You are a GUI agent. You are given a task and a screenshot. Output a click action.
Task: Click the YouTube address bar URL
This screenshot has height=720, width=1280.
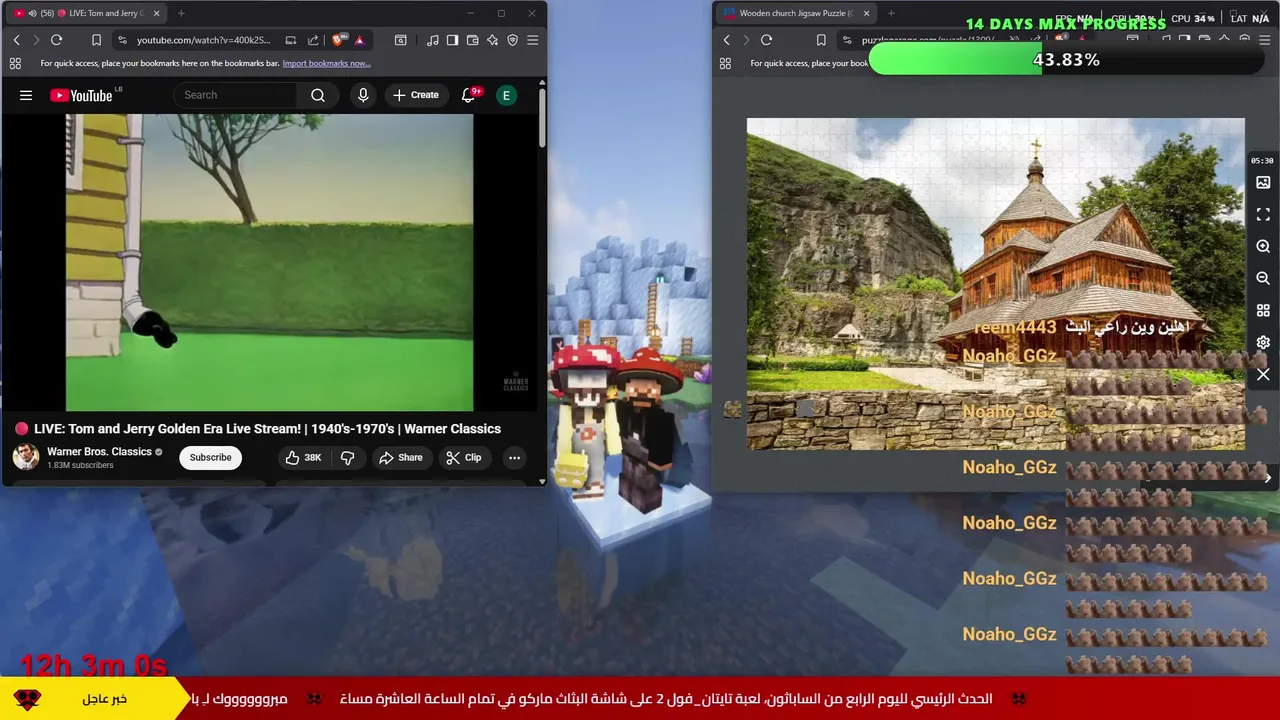coord(203,40)
